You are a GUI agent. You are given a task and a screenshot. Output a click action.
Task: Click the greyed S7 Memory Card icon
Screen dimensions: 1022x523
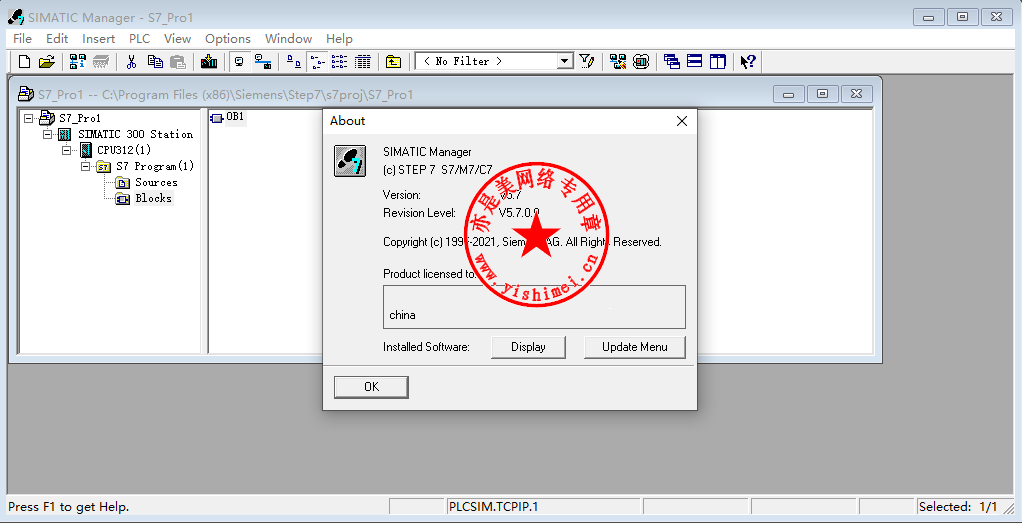(101, 62)
